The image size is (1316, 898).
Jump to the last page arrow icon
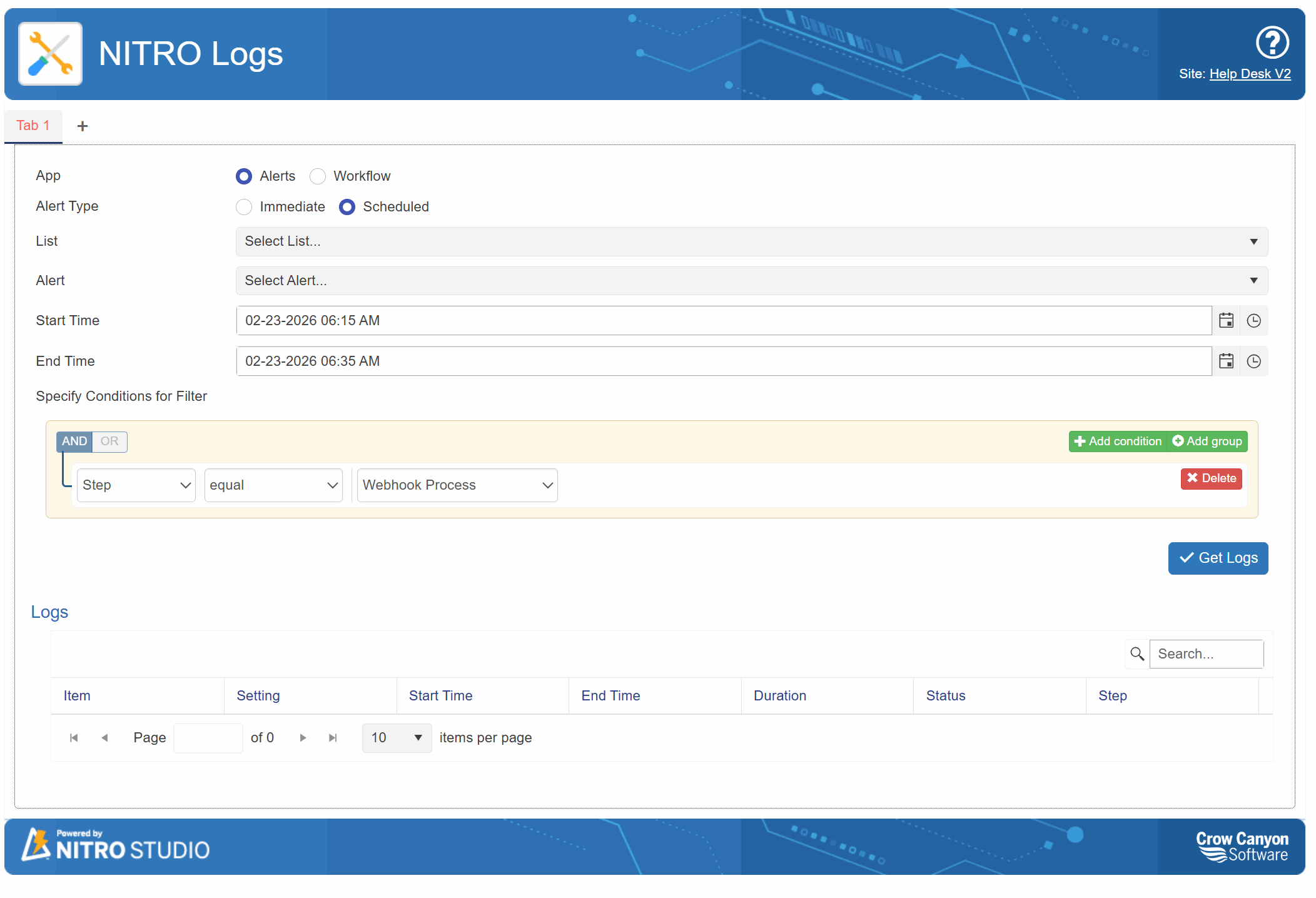click(332, 738)
